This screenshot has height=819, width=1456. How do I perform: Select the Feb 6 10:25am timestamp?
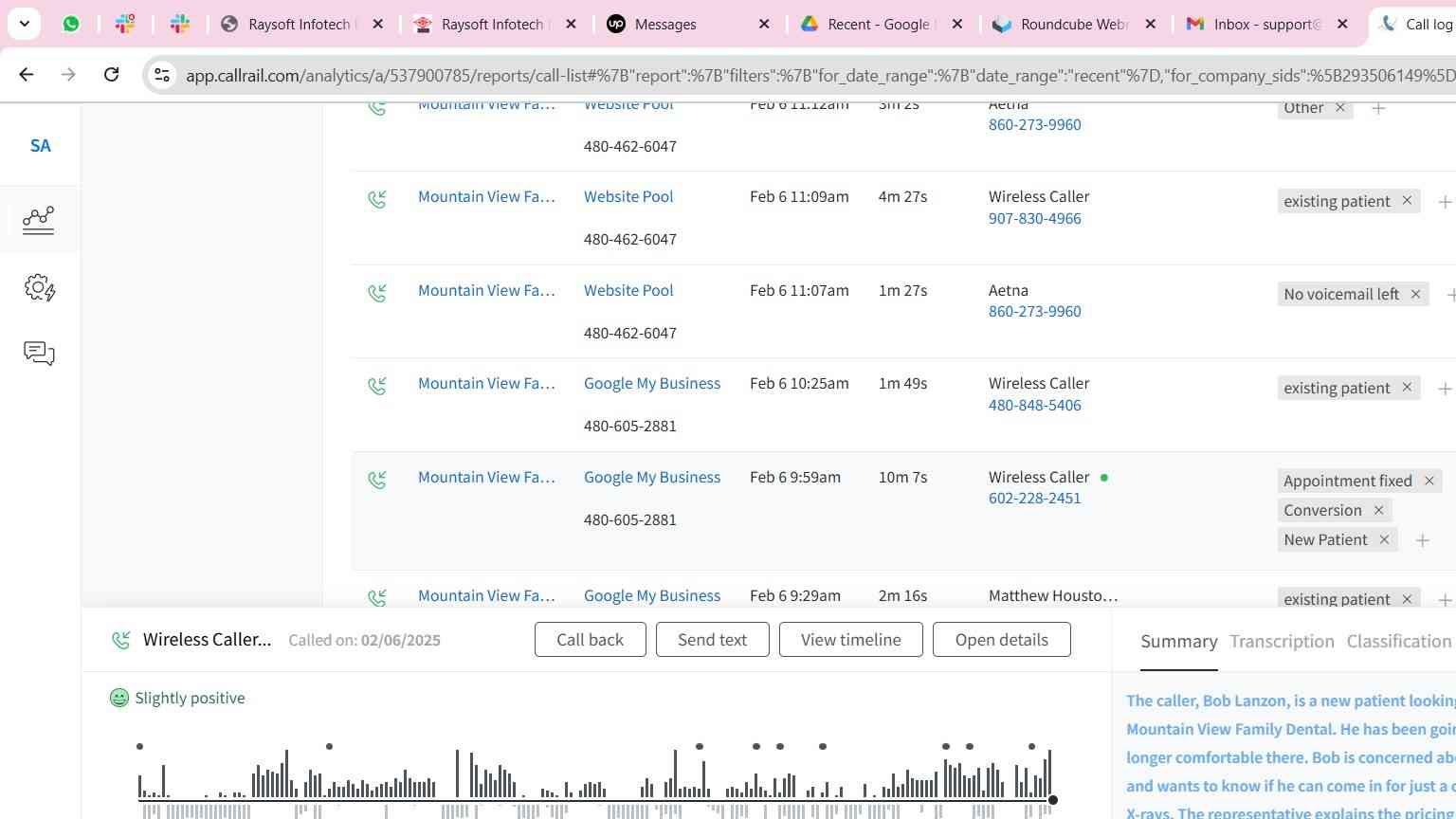(x=799, y=383)
